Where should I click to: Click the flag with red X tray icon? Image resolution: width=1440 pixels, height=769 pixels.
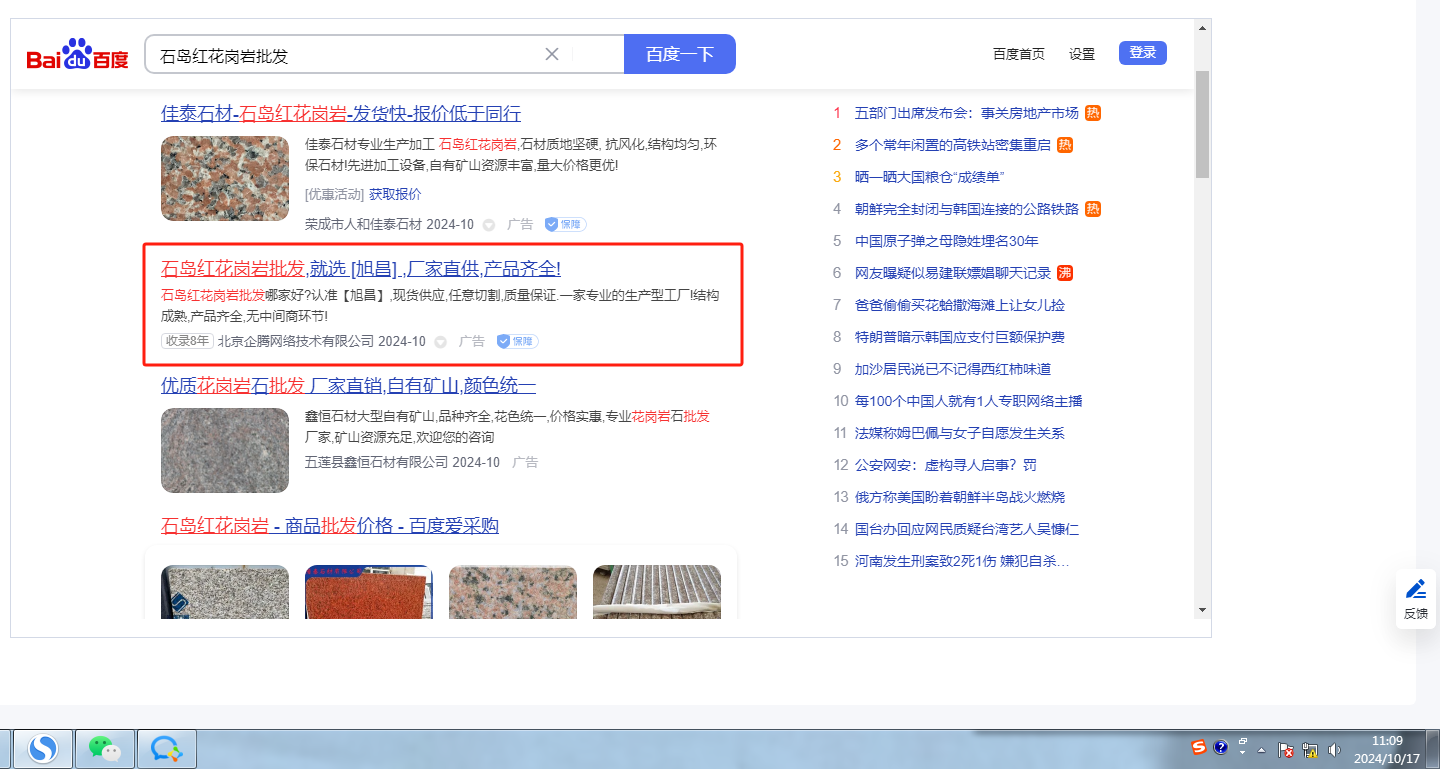point(1287,750)
